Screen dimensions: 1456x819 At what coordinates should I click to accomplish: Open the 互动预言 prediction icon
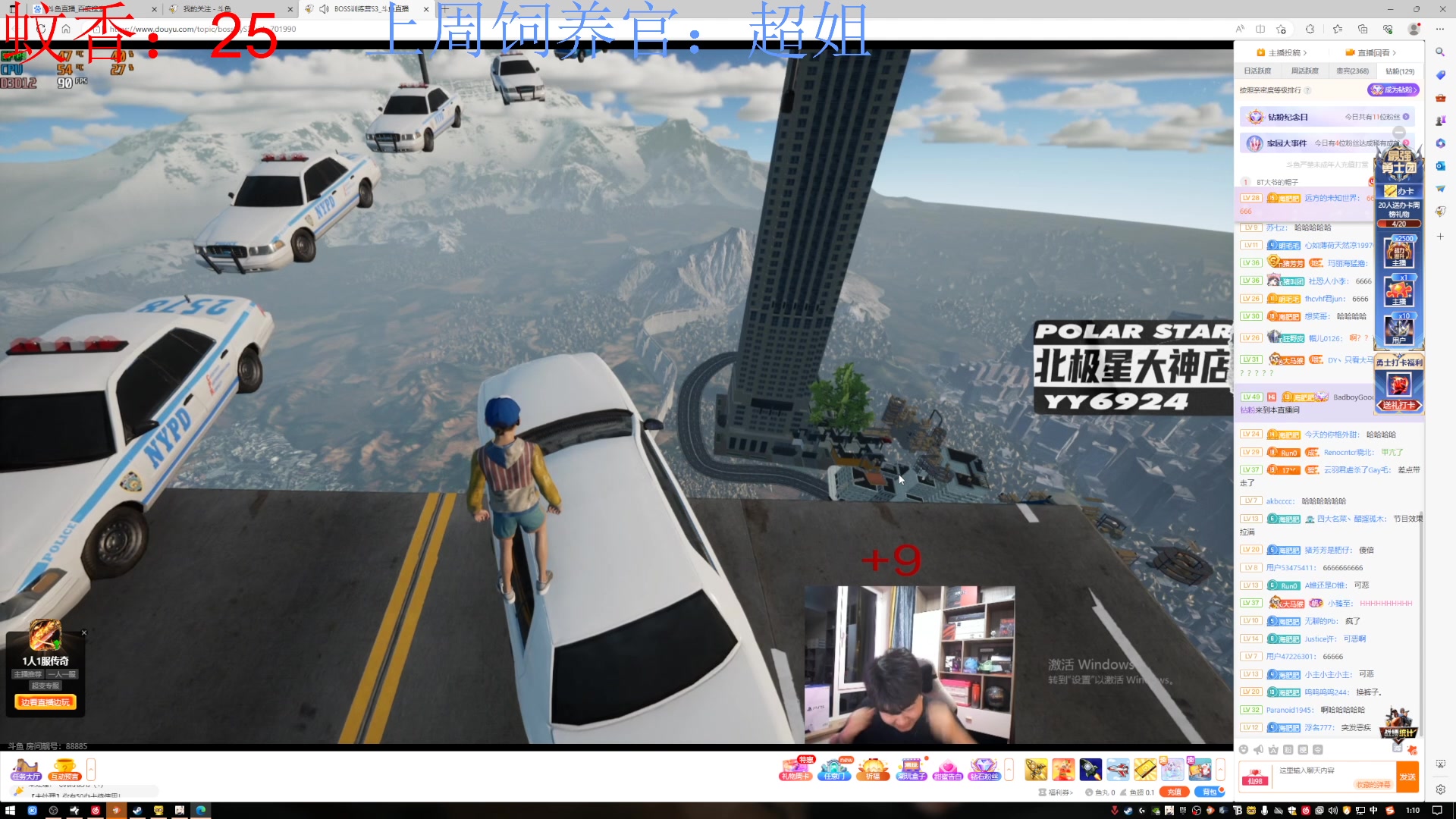click(x=64, y=770)
